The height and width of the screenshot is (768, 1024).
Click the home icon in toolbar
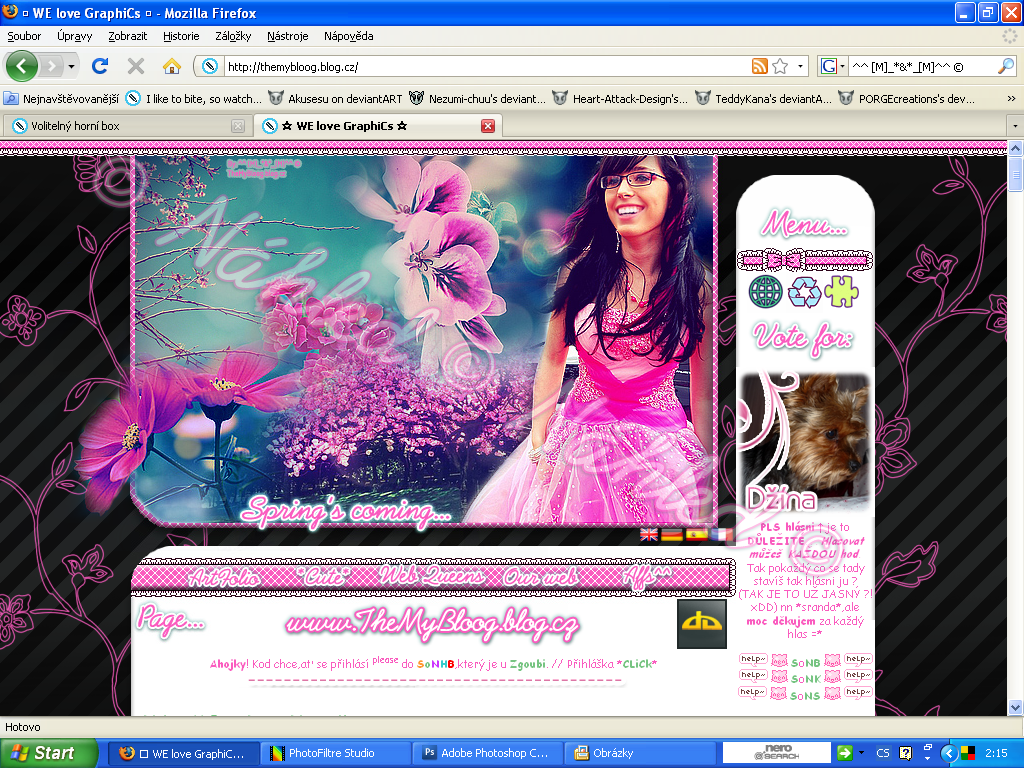pyautogui.click(x=172, y=67)
